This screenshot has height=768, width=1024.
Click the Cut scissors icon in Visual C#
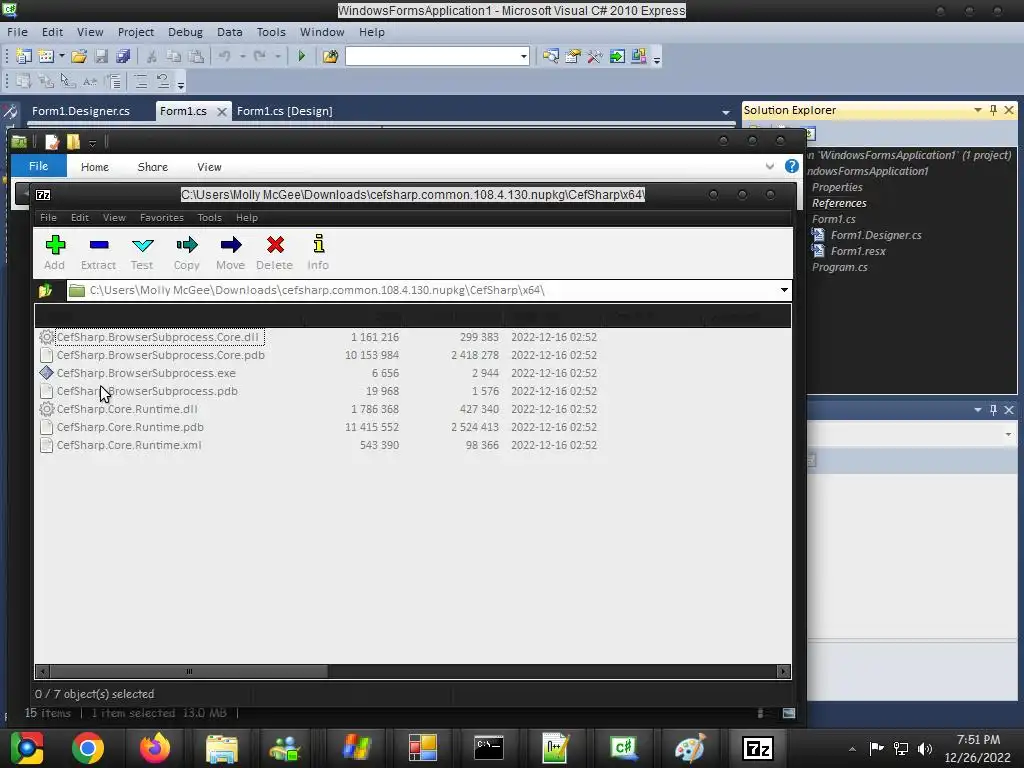pos(152,56)
